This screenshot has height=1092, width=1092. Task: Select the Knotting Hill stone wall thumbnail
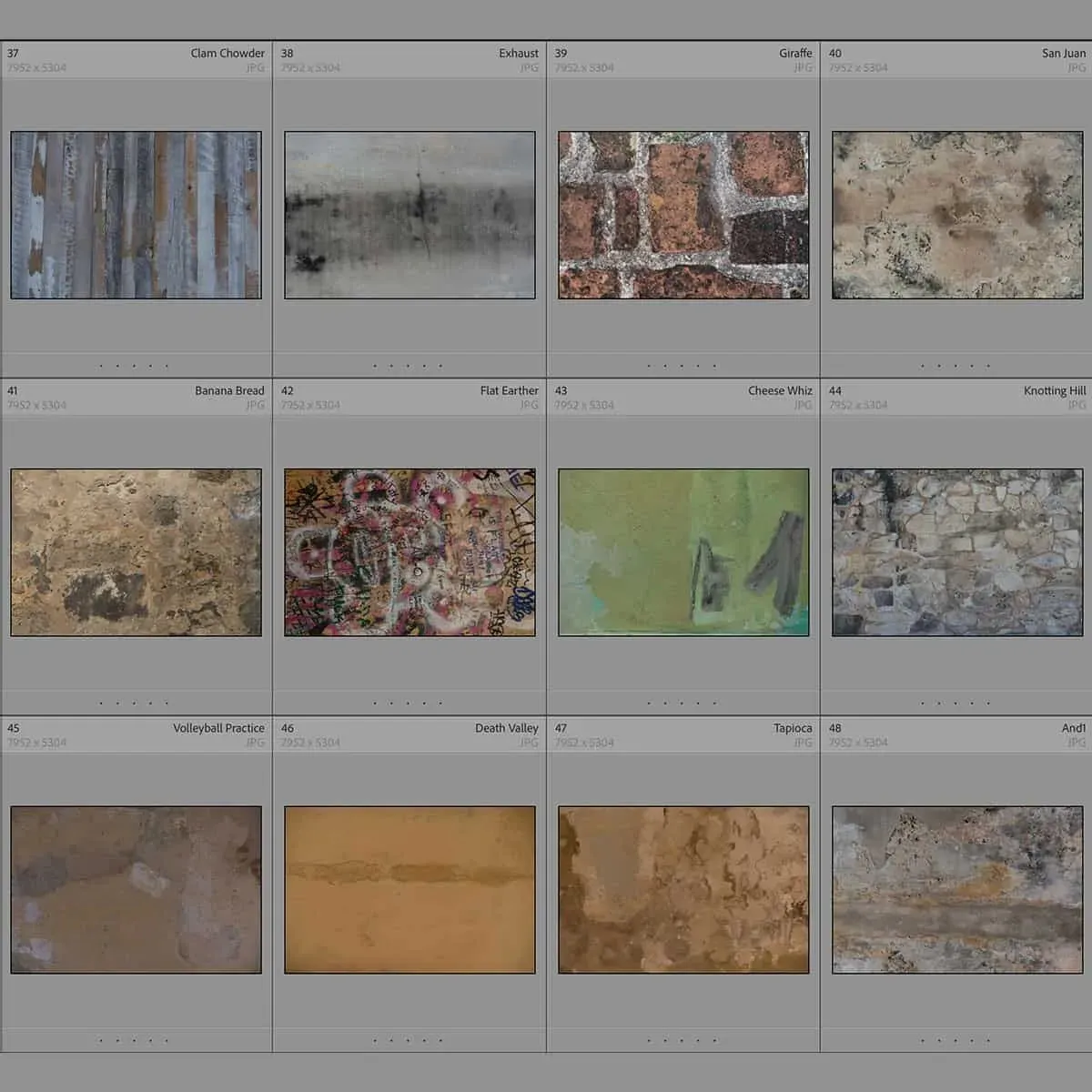coord(957,552)
